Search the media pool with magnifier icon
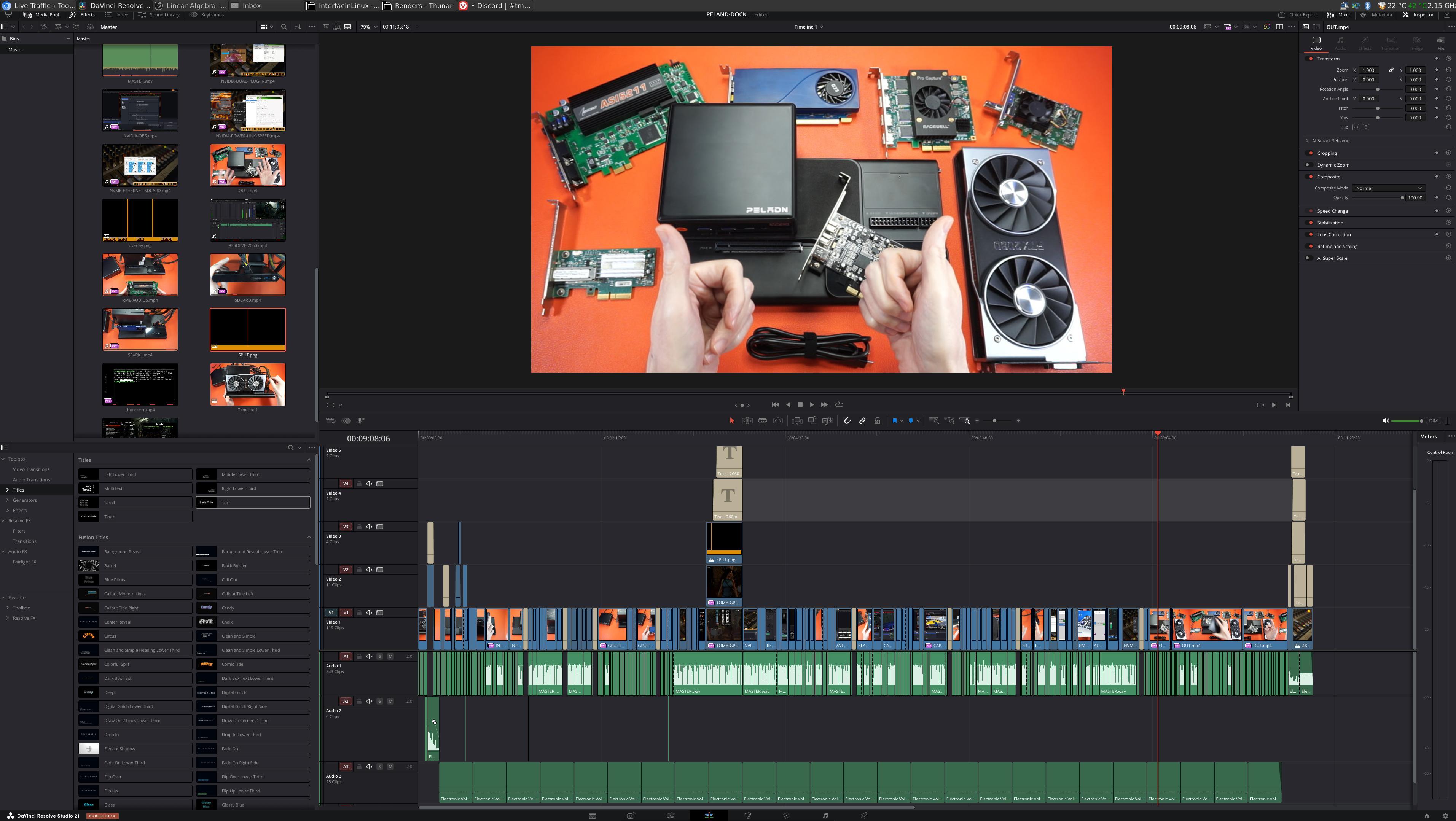The image size is (1456, 821). pyautogui.click(x=284, y=27)
